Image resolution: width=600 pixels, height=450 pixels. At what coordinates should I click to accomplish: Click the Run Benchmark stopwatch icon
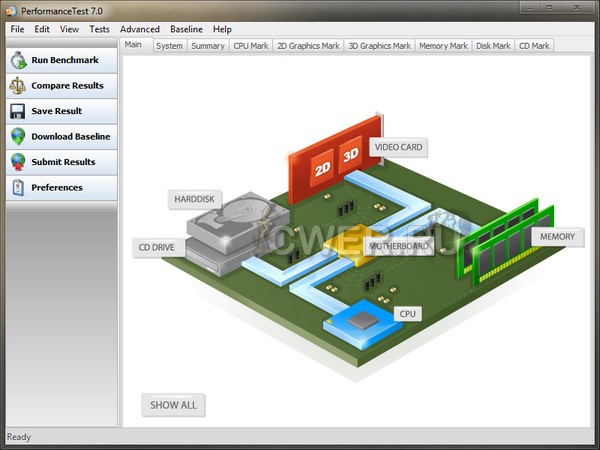(18, 60)
